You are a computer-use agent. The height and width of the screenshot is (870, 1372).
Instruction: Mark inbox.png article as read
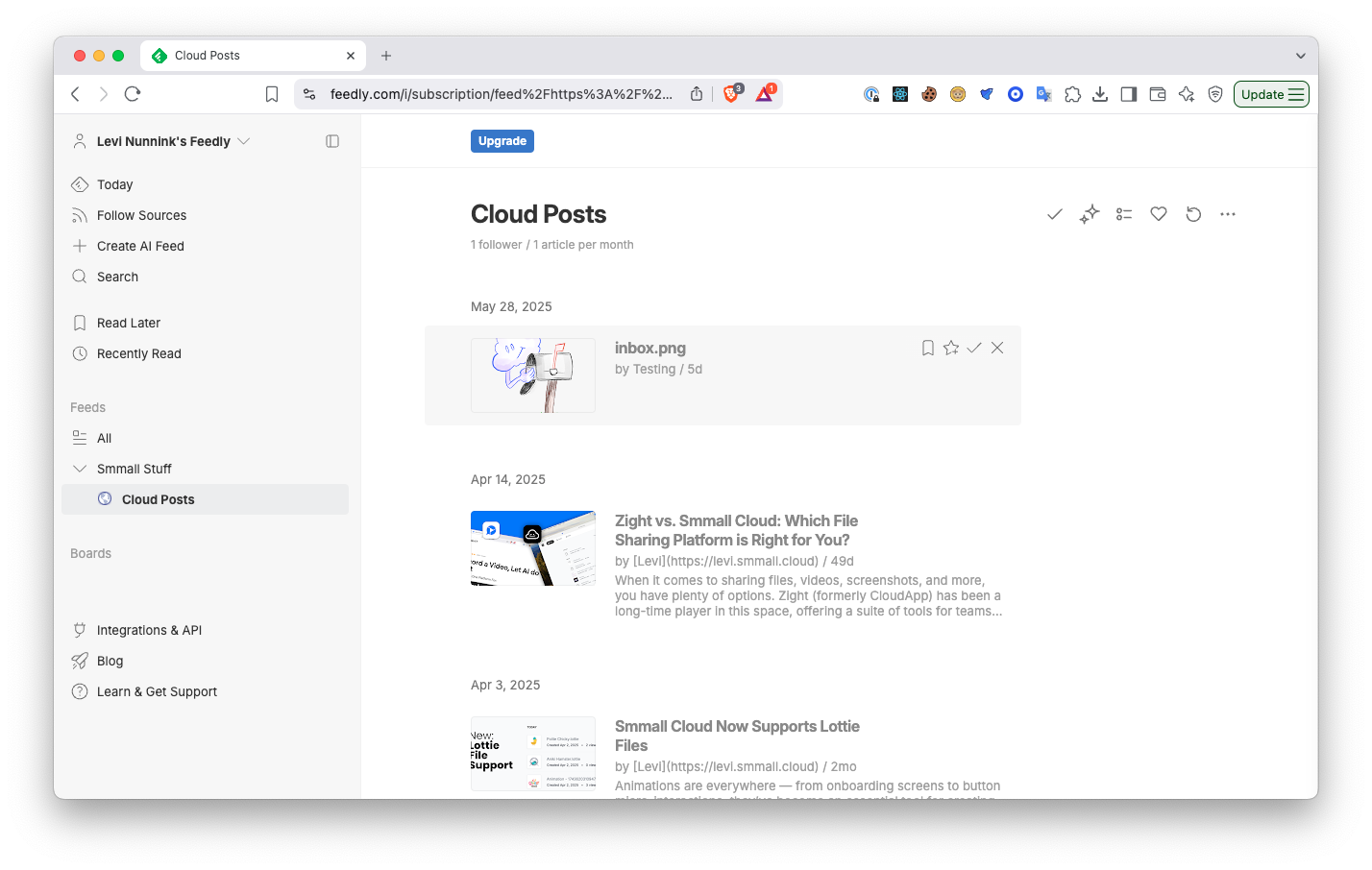click(974, 348)
